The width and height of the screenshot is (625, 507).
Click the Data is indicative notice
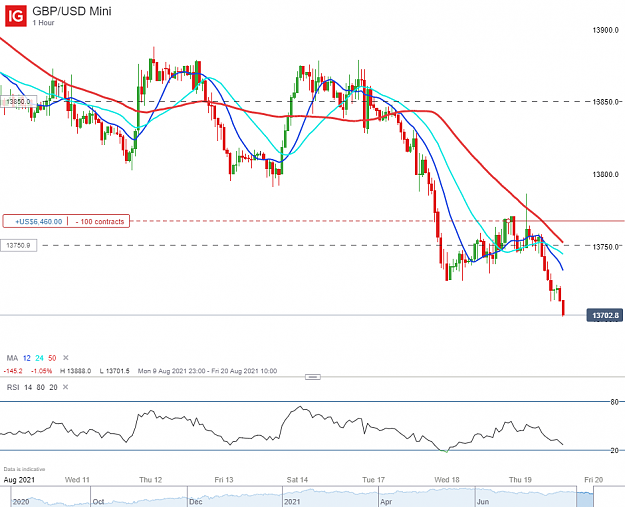pyautogui.click(x=24, y=469)
